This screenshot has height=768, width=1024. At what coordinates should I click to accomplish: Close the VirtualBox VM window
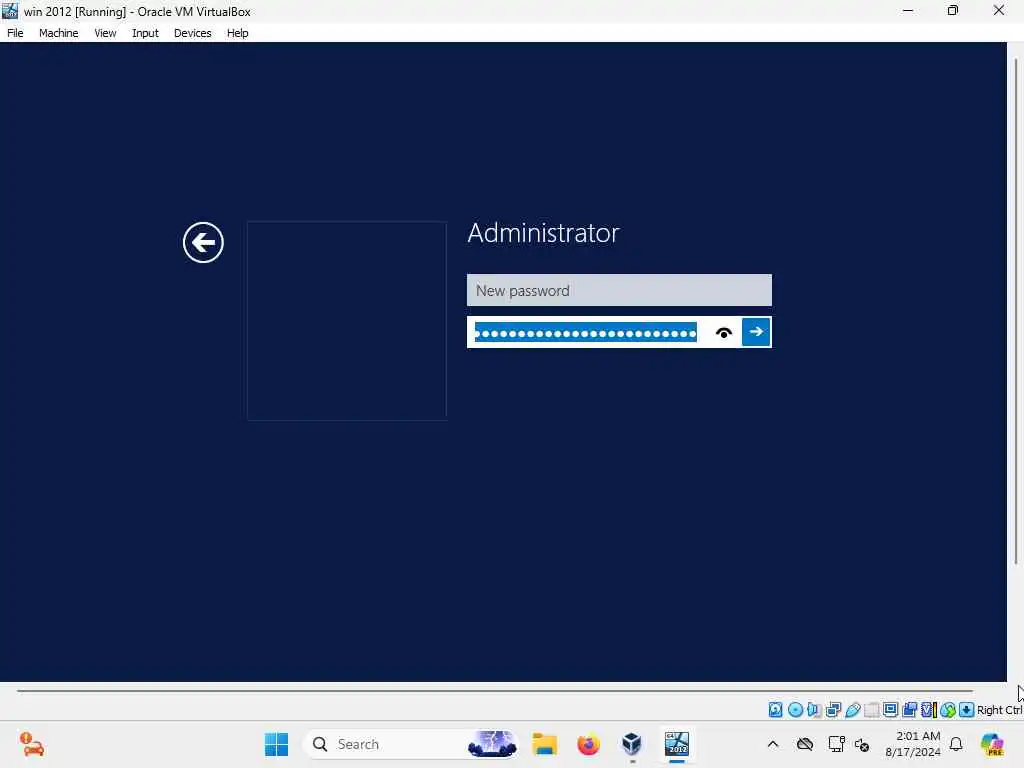pos(999,11)
